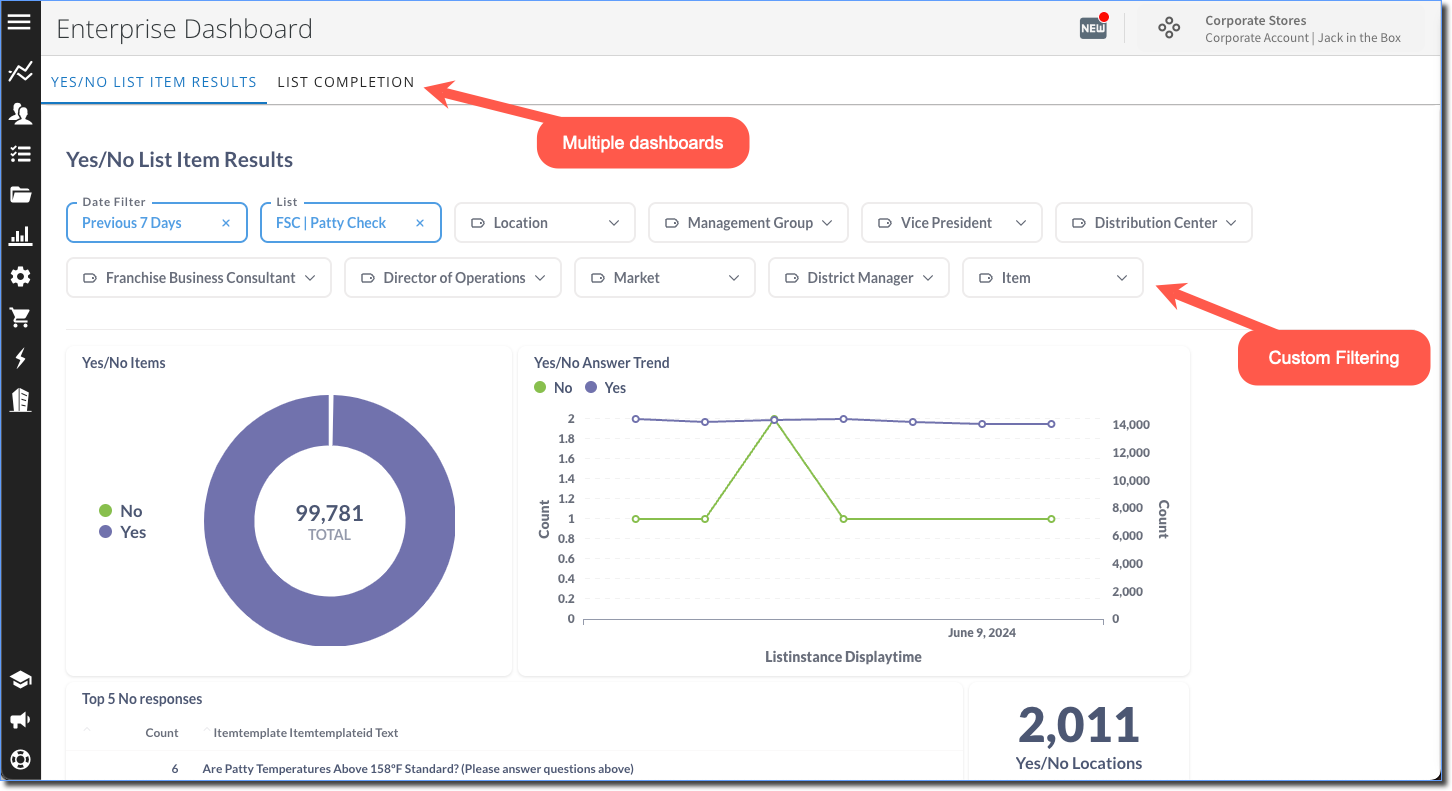Open the checklist icon in sidebar
1452x791 pixels.
[x=20, y=154]
